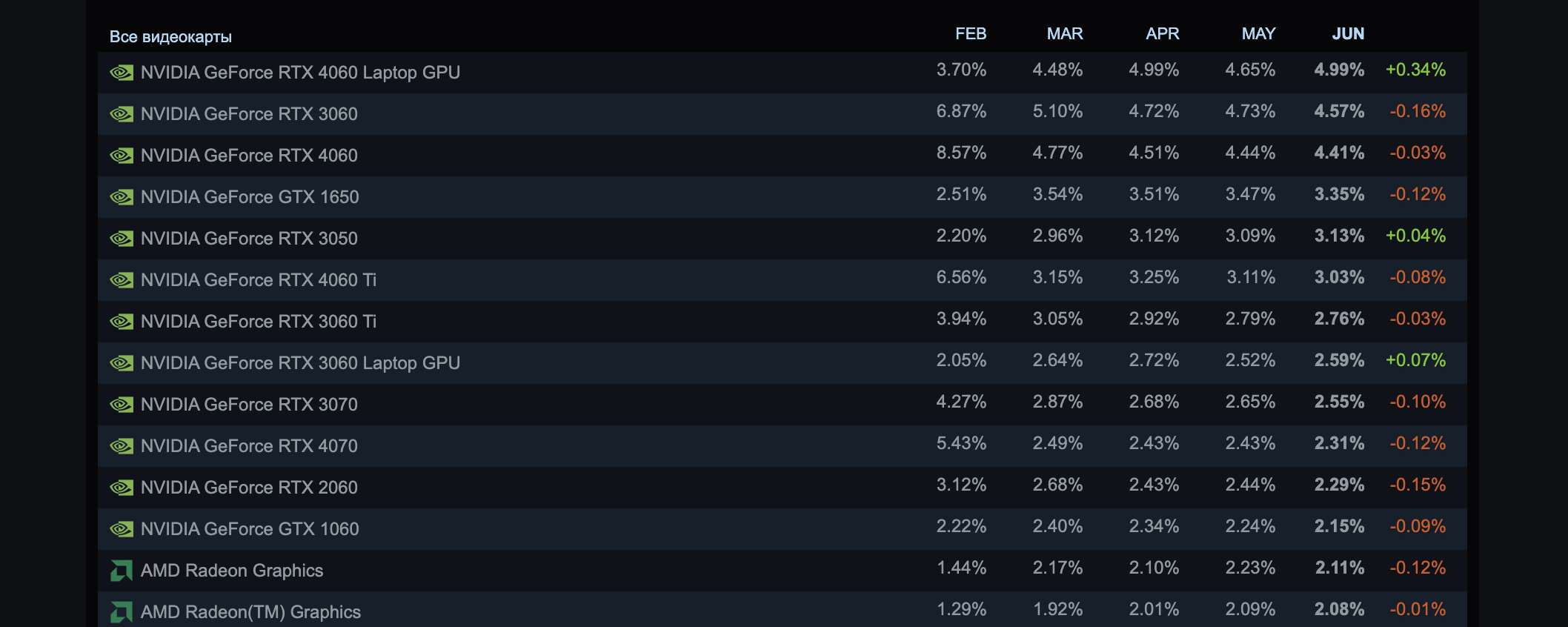Select the NVIDIA icon next to RTX 4060 Ti
1568x627 pixels.
[122, 279]
